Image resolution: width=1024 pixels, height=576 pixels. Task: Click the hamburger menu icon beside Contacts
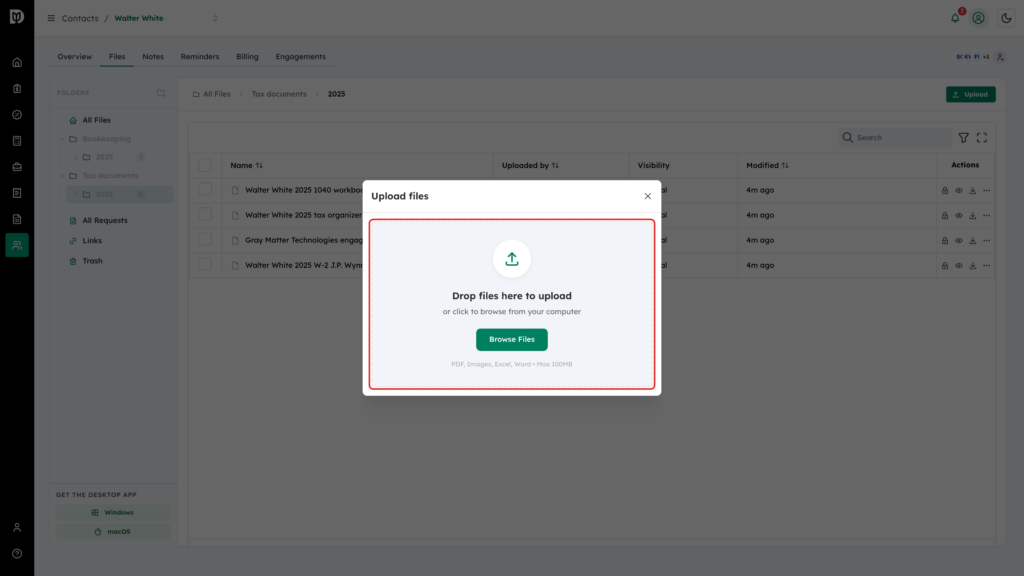(51, 18)
